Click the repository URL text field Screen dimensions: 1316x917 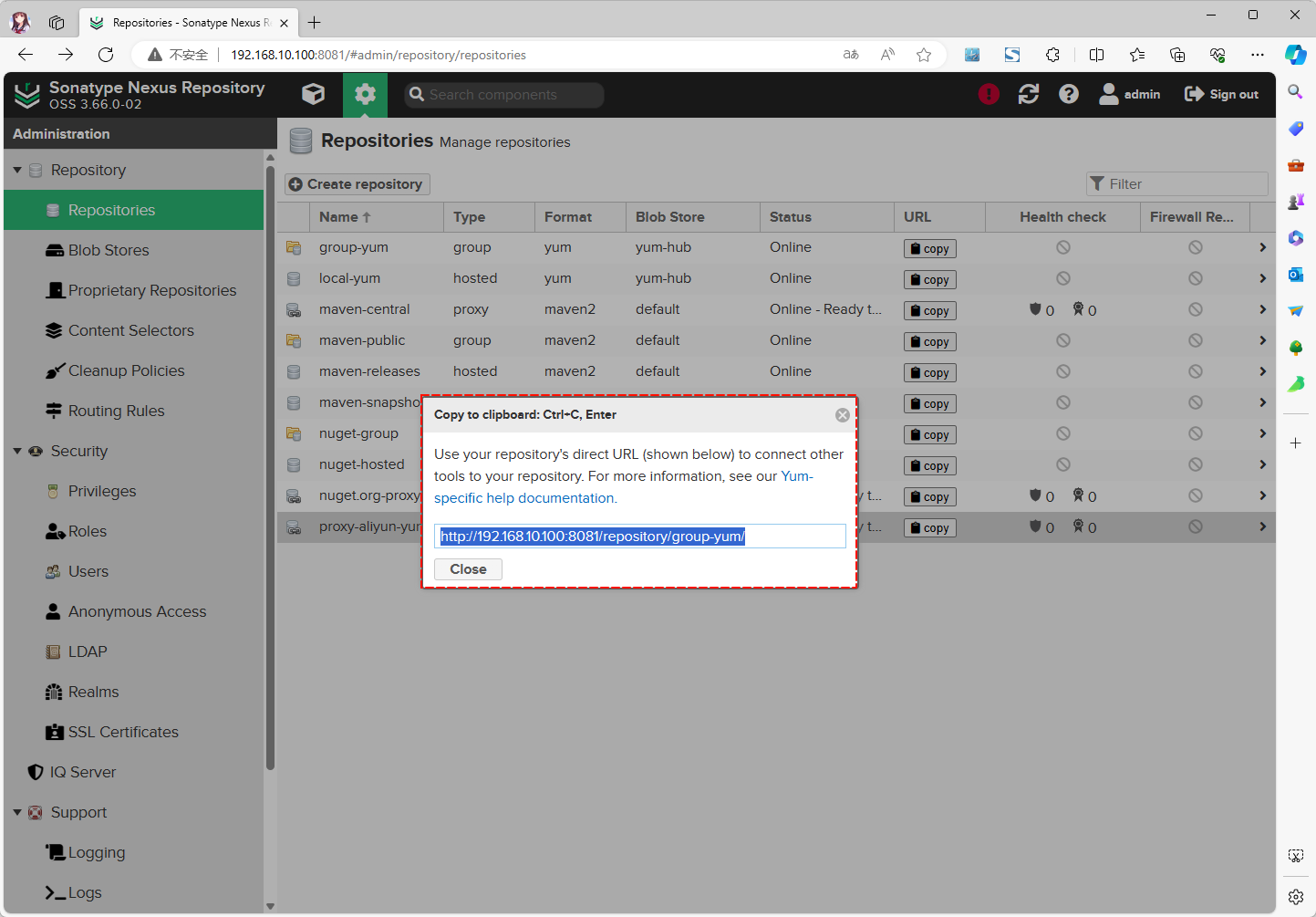point(638,537)
